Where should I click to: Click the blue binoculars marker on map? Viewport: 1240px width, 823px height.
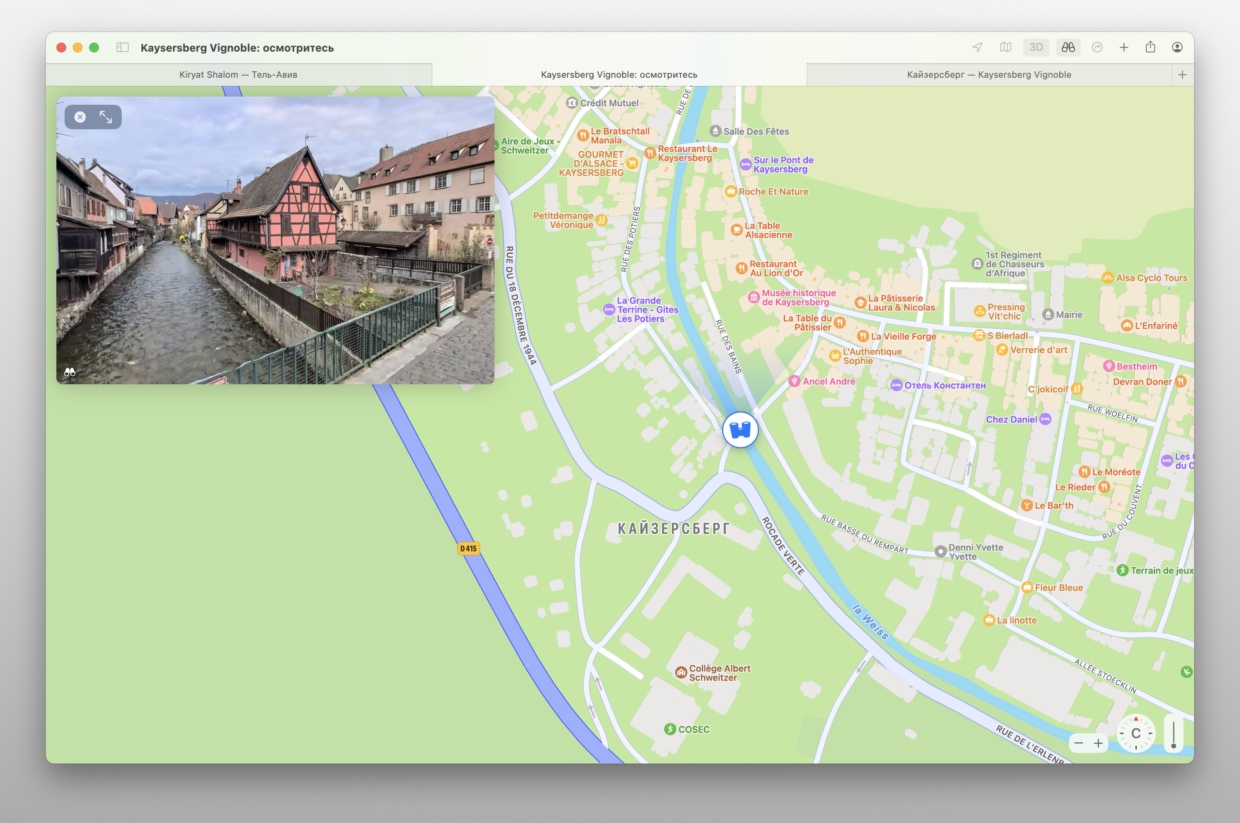coord(740,430)
